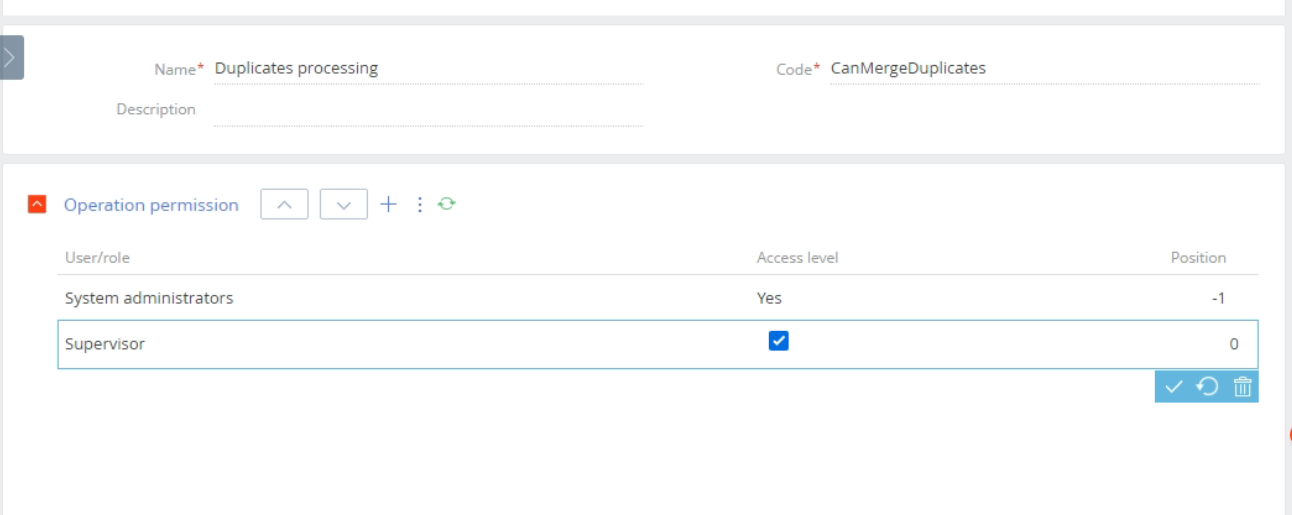Move selected record up

(x=284, y=204)
